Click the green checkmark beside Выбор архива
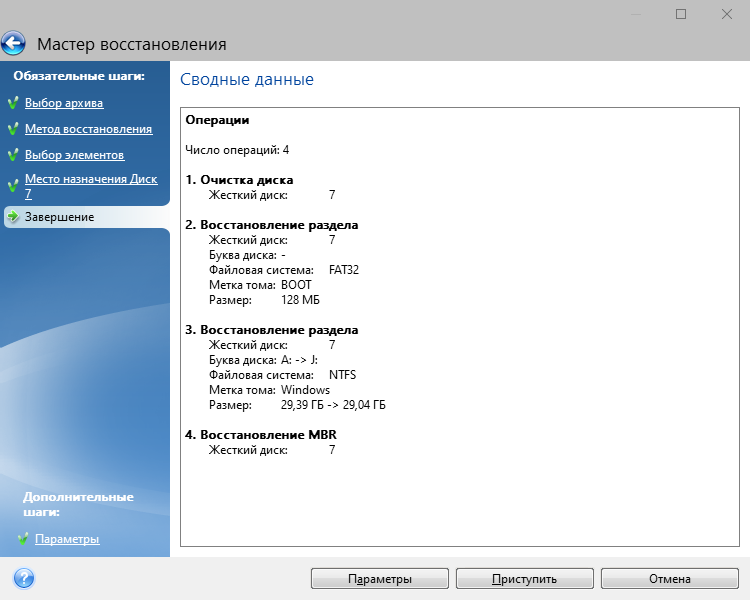This screenshot has width=750, height=600. (x=13, y=103)
